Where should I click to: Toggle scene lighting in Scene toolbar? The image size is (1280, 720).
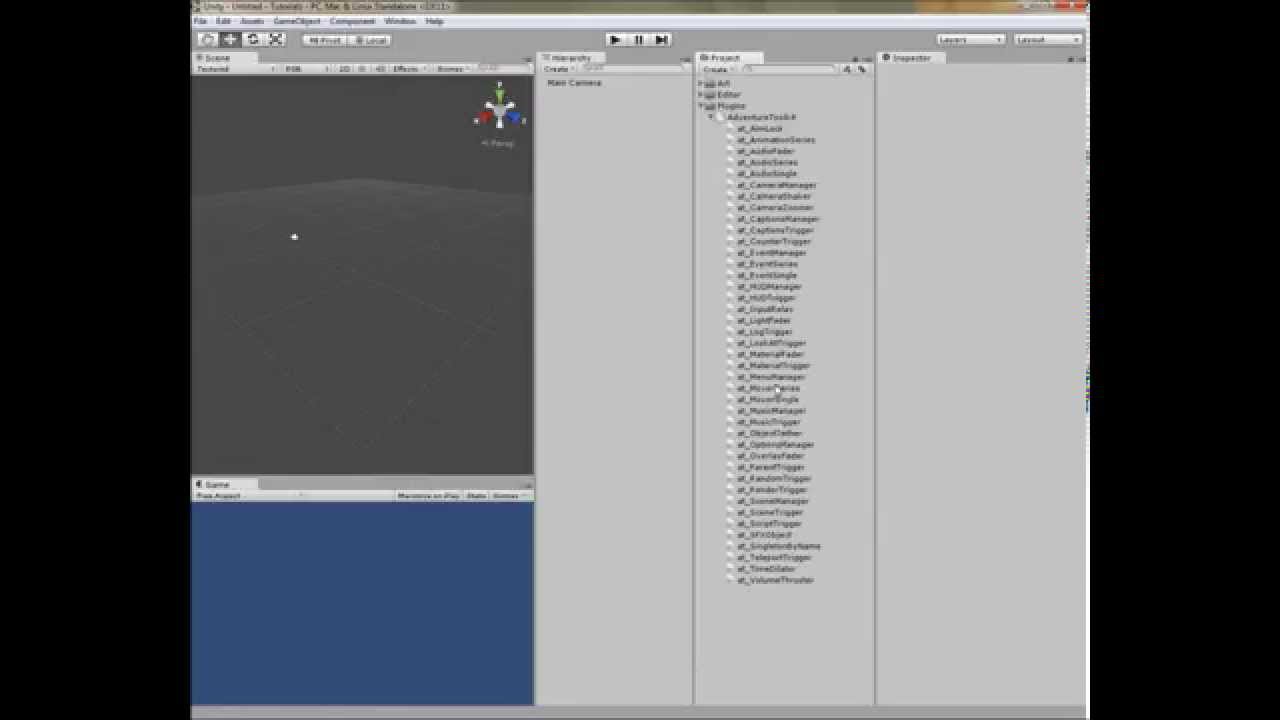coord(362,69)
